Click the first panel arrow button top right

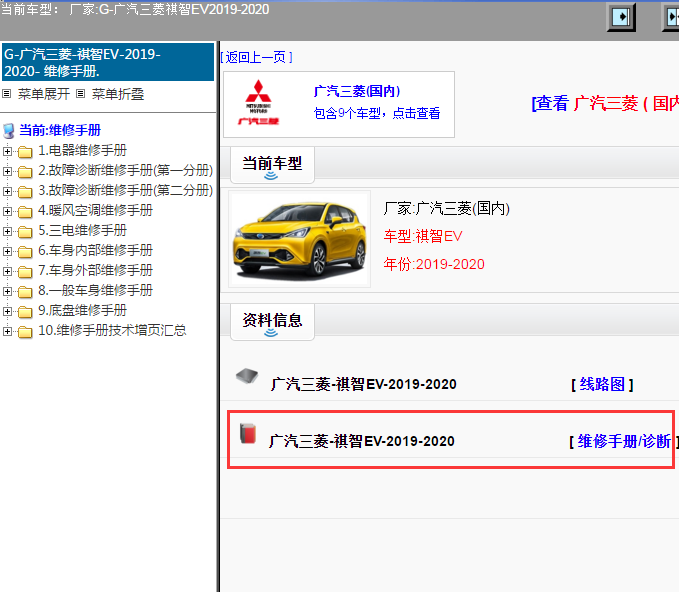pos(621,17)
